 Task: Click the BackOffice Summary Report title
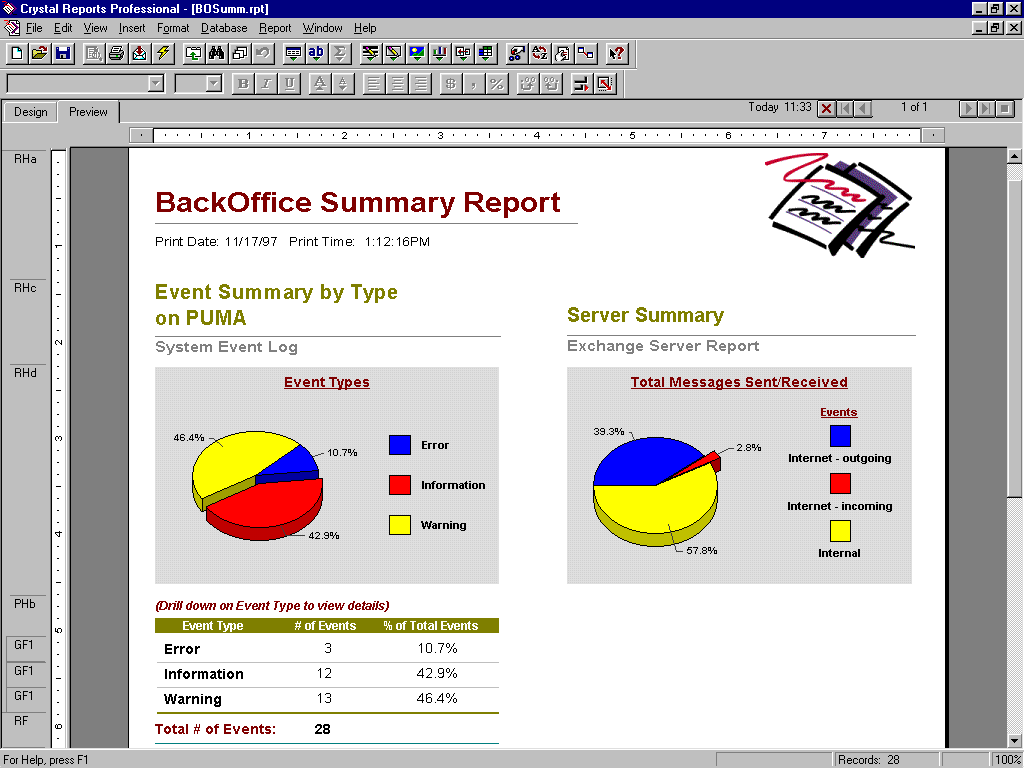pyautogui.click(x=357, y=202)
